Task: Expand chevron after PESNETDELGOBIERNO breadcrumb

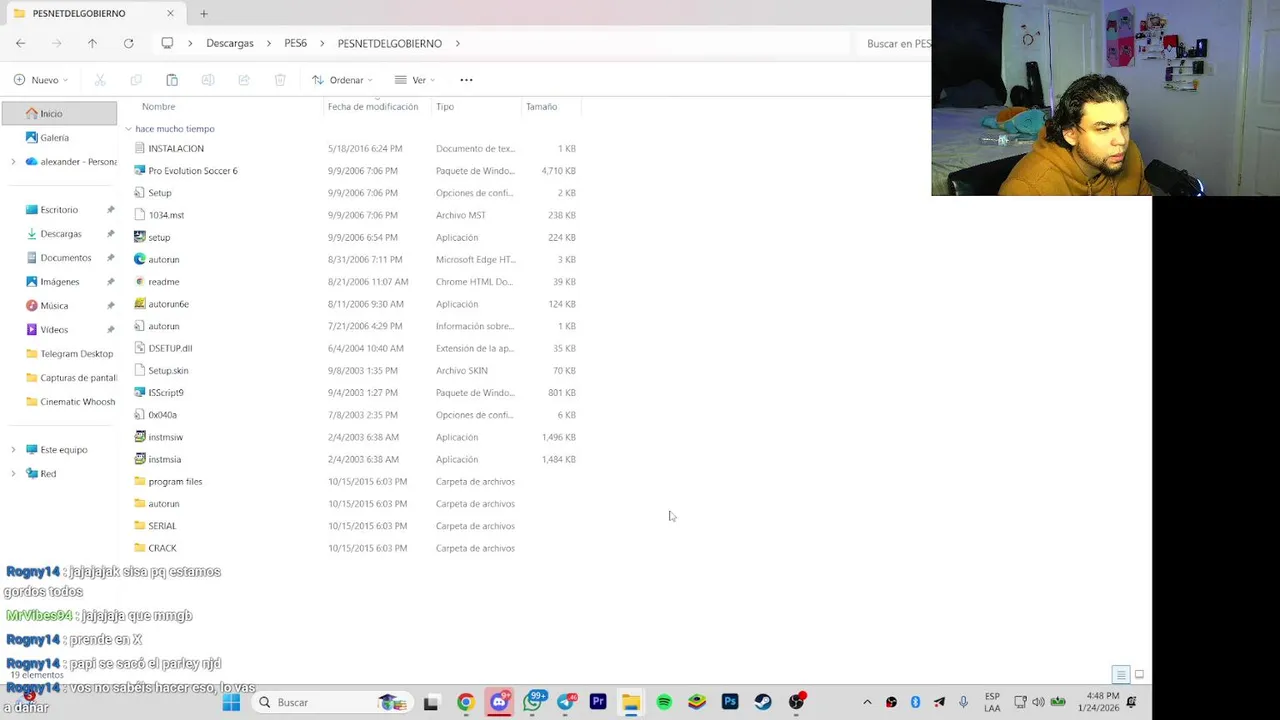Action: [458, 43]
